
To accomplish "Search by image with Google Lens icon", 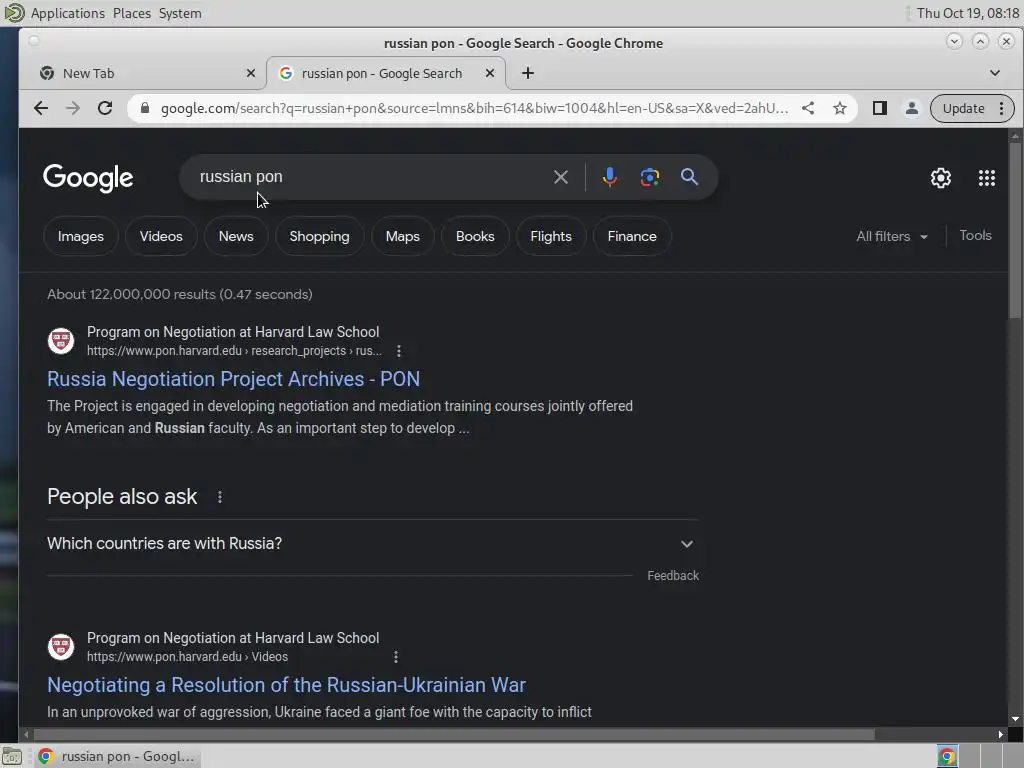I will 650,177.
